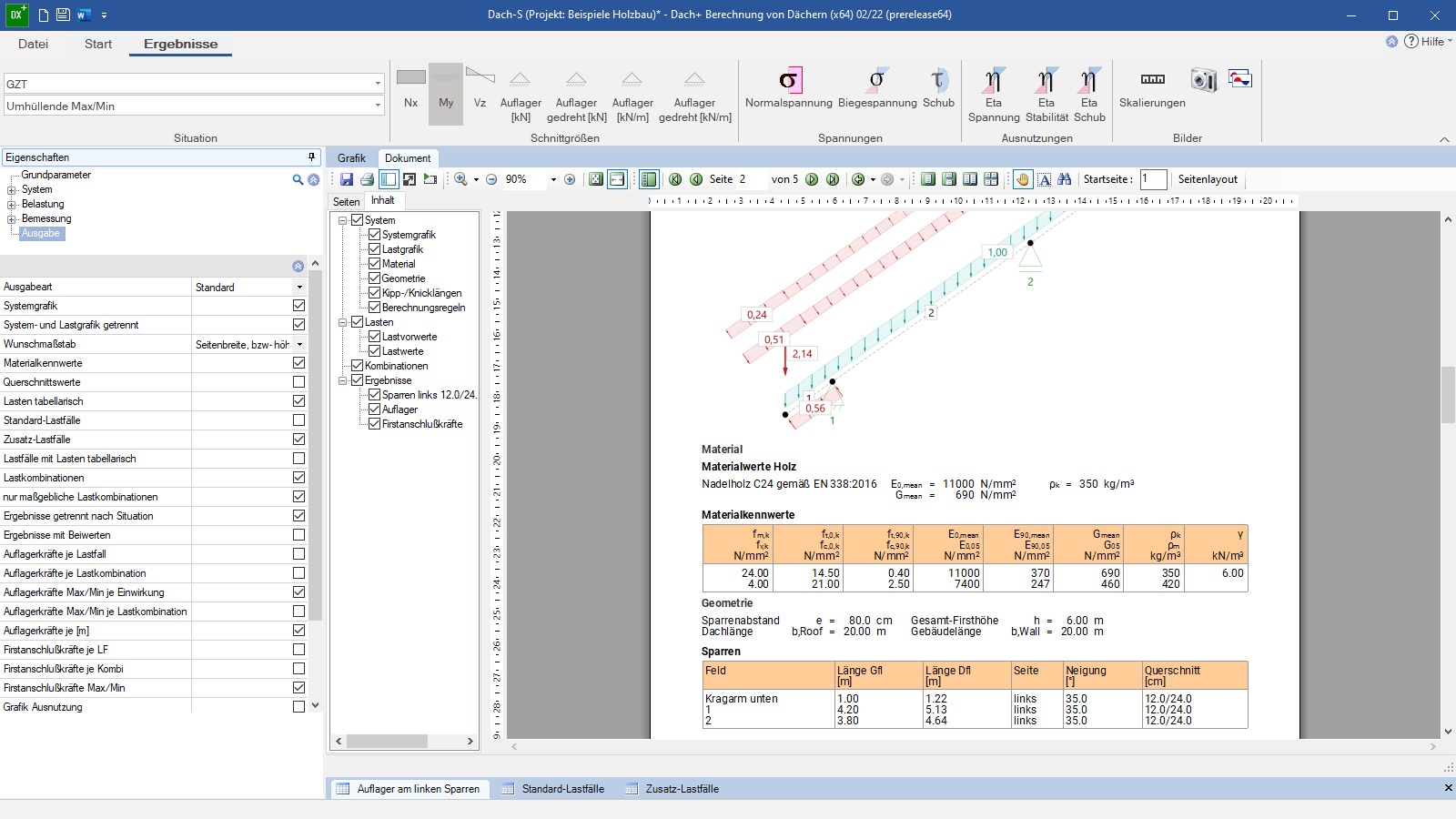Go to next page of document
Screen dimensions: 1456x819
[x=812, y=179]
